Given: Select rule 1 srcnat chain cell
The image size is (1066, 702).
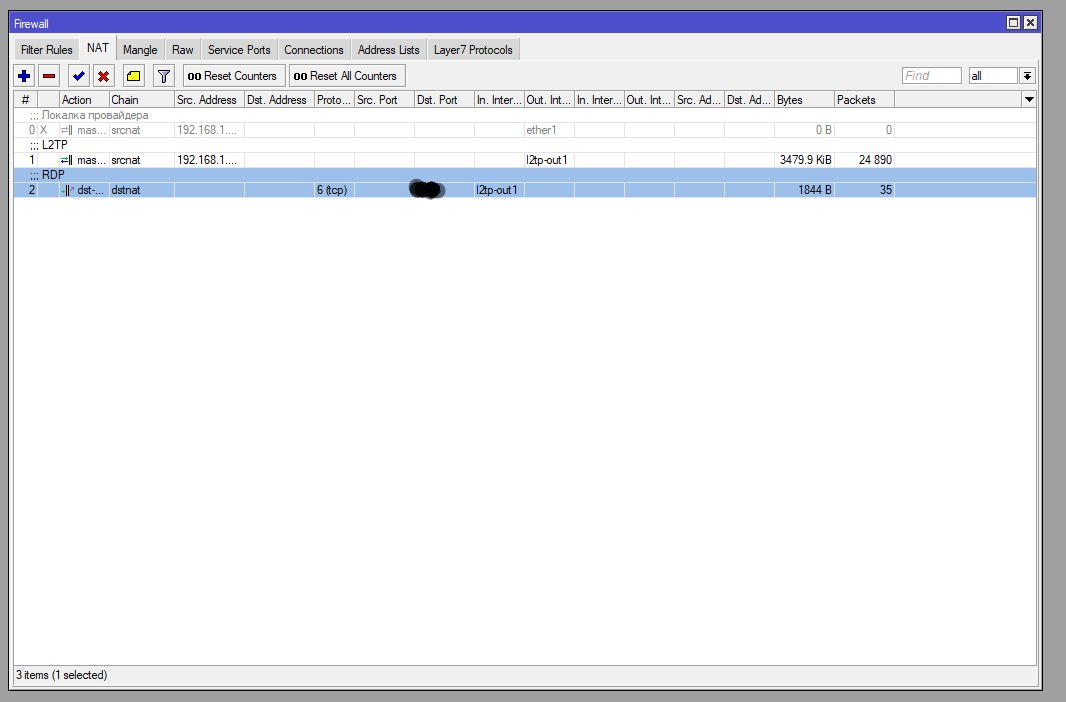Looking at the screenshot, I should pyautogui.click(x=141, y=160).
